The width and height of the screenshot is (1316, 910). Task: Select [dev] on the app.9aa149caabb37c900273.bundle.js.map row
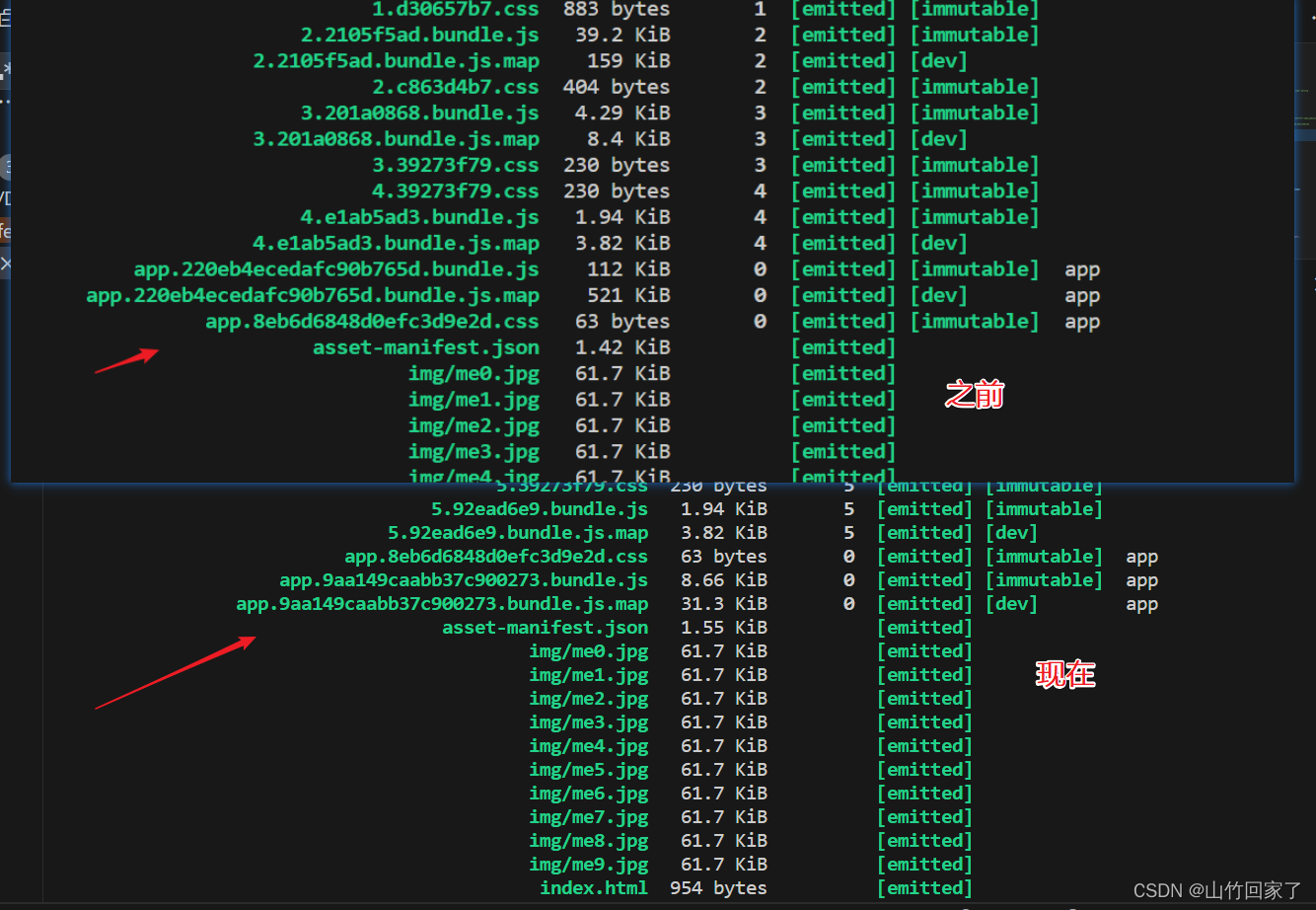pos(1012,604)
